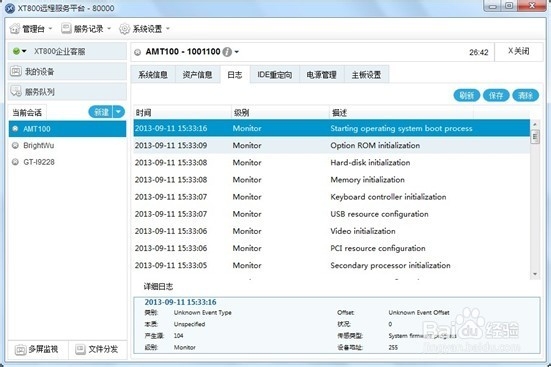Click the 清除 clear button
Screen dimensions: 551x367
[525, 95]
